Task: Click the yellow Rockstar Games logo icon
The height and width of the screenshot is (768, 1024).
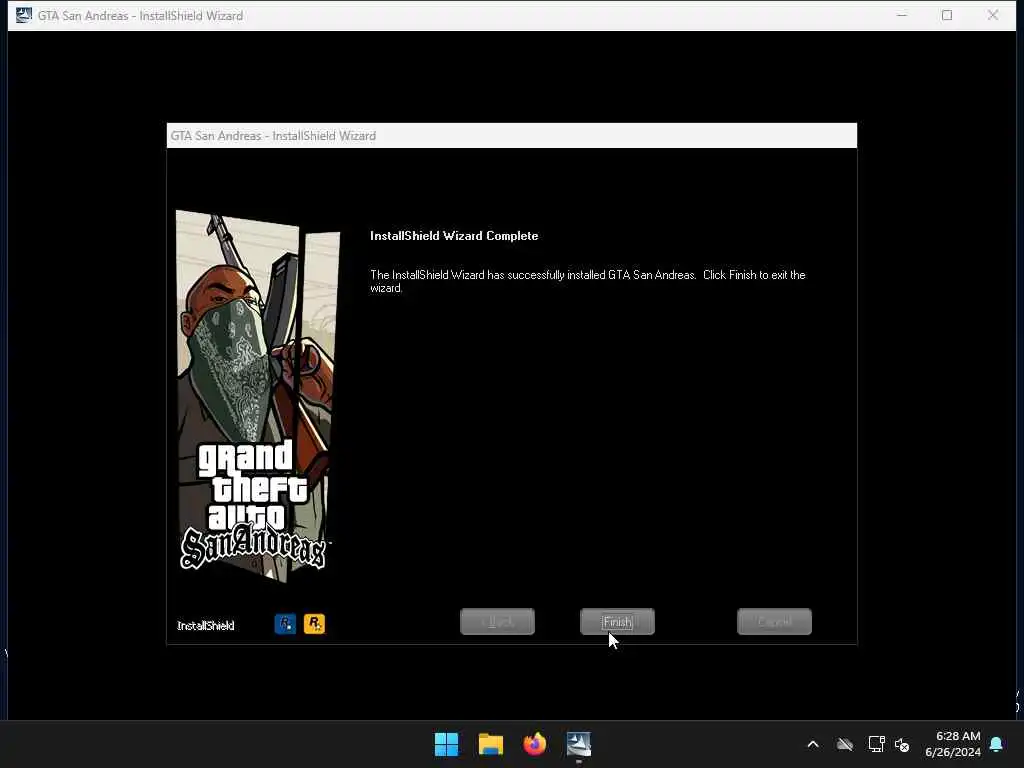Action: (314, 624)
